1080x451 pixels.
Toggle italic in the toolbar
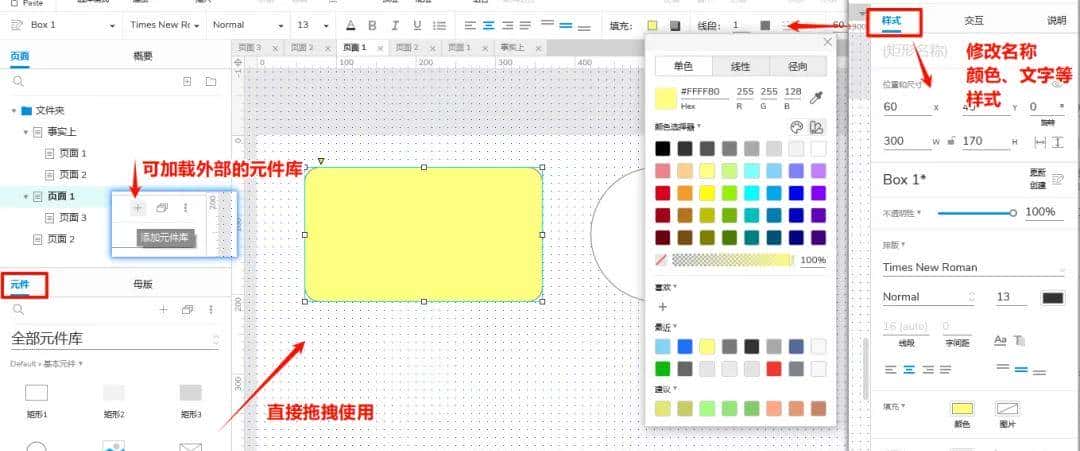(x=395, y=25)
